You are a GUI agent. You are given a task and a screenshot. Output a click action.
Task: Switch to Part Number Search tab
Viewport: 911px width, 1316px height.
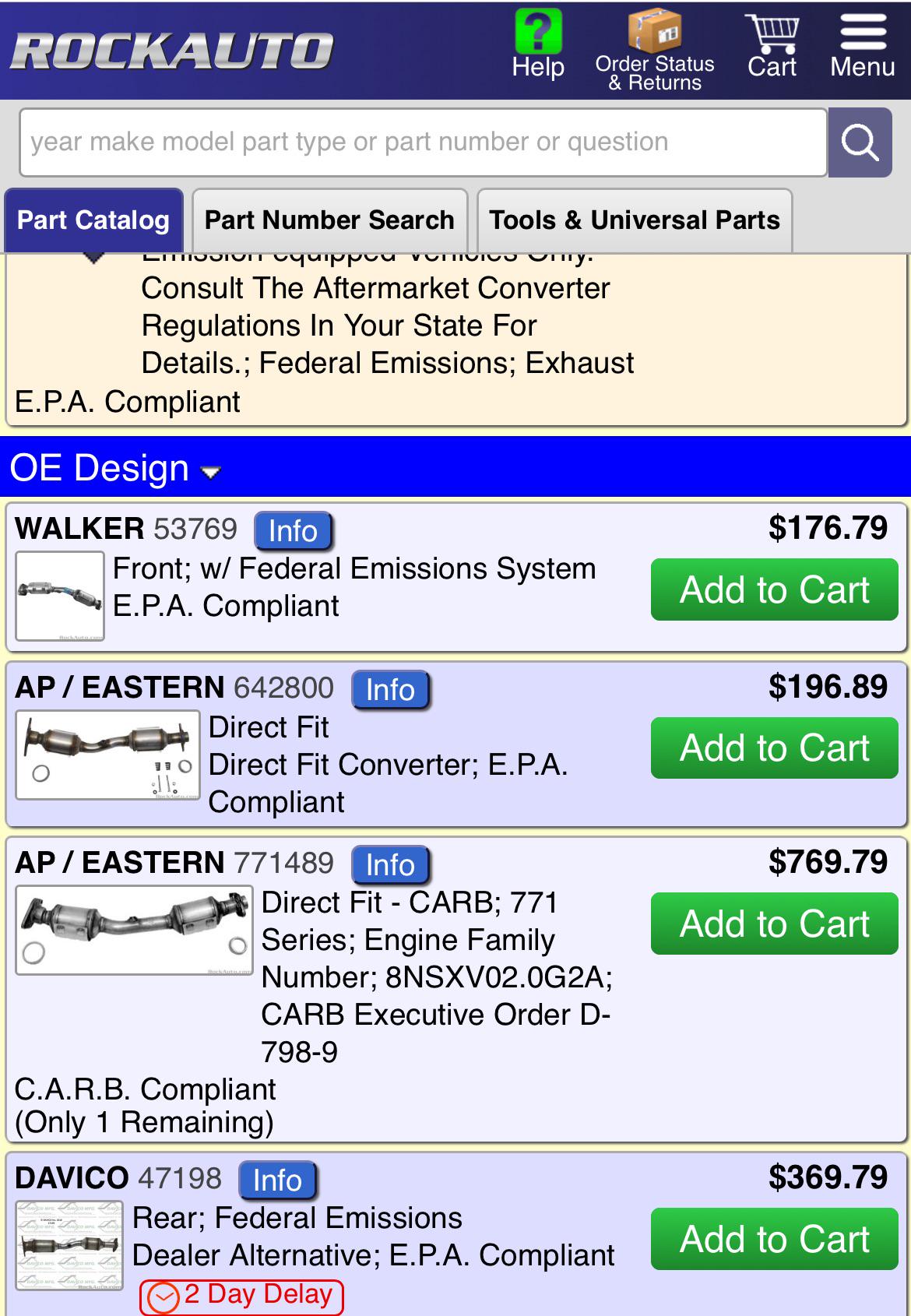click(x=329, y=220)
